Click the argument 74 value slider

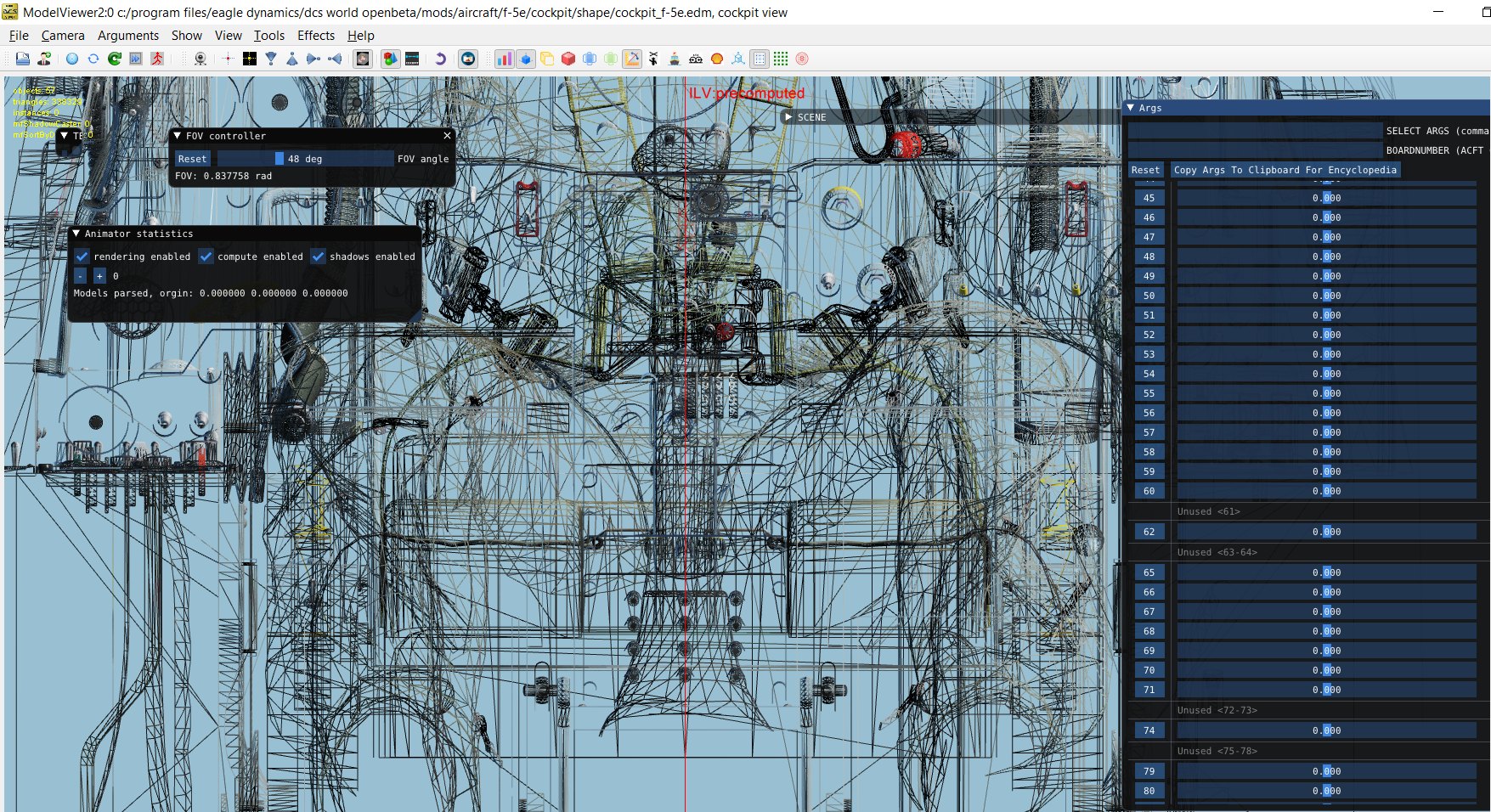click(x=1326, y=730)
